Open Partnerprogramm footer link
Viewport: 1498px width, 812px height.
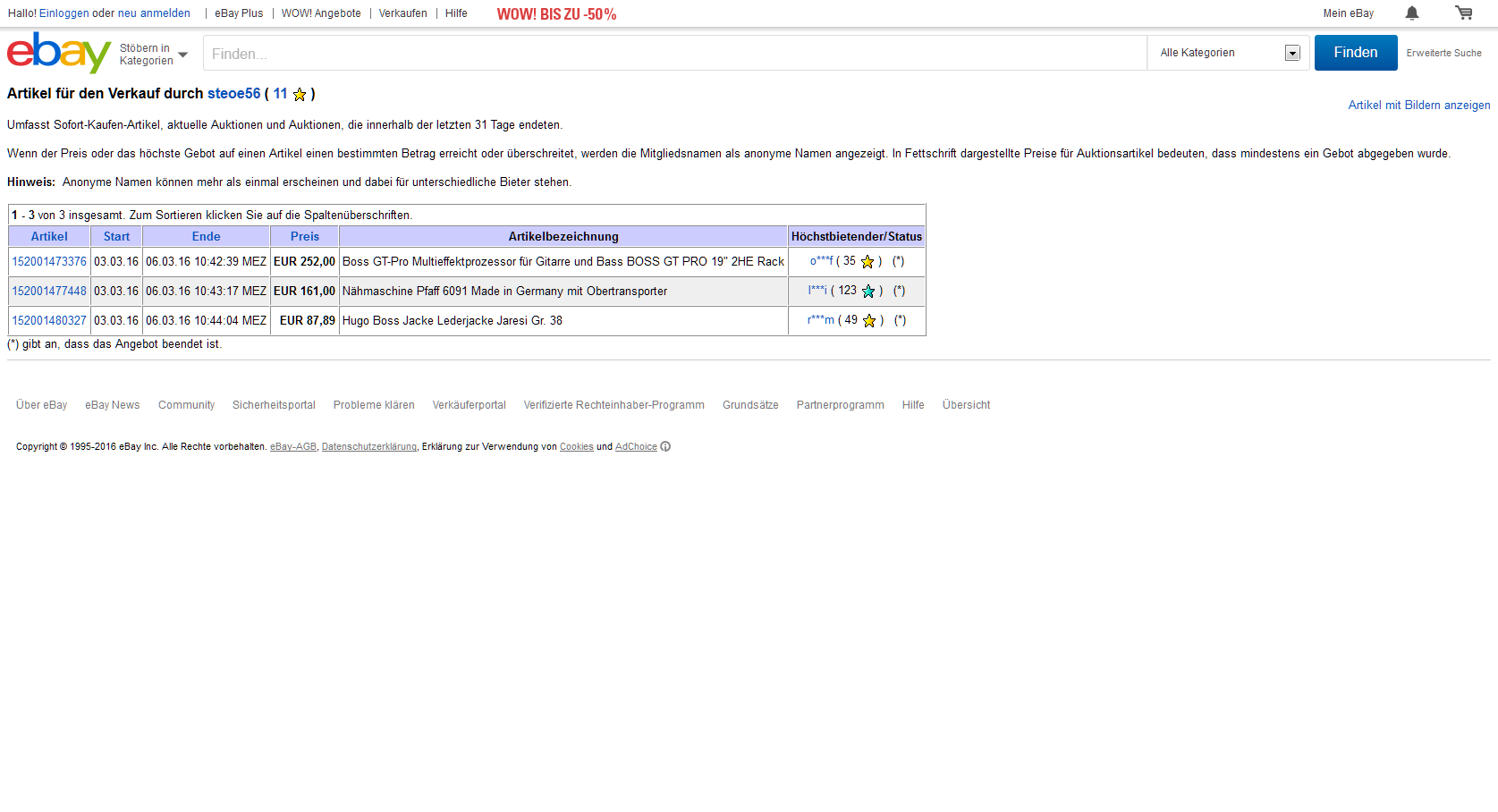point(841,405)
